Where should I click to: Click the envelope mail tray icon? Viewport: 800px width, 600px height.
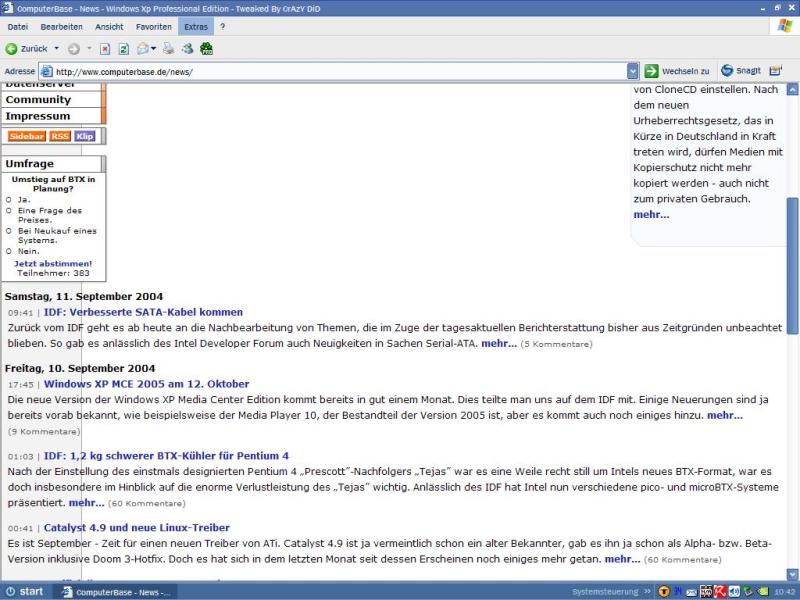[691, 592]
